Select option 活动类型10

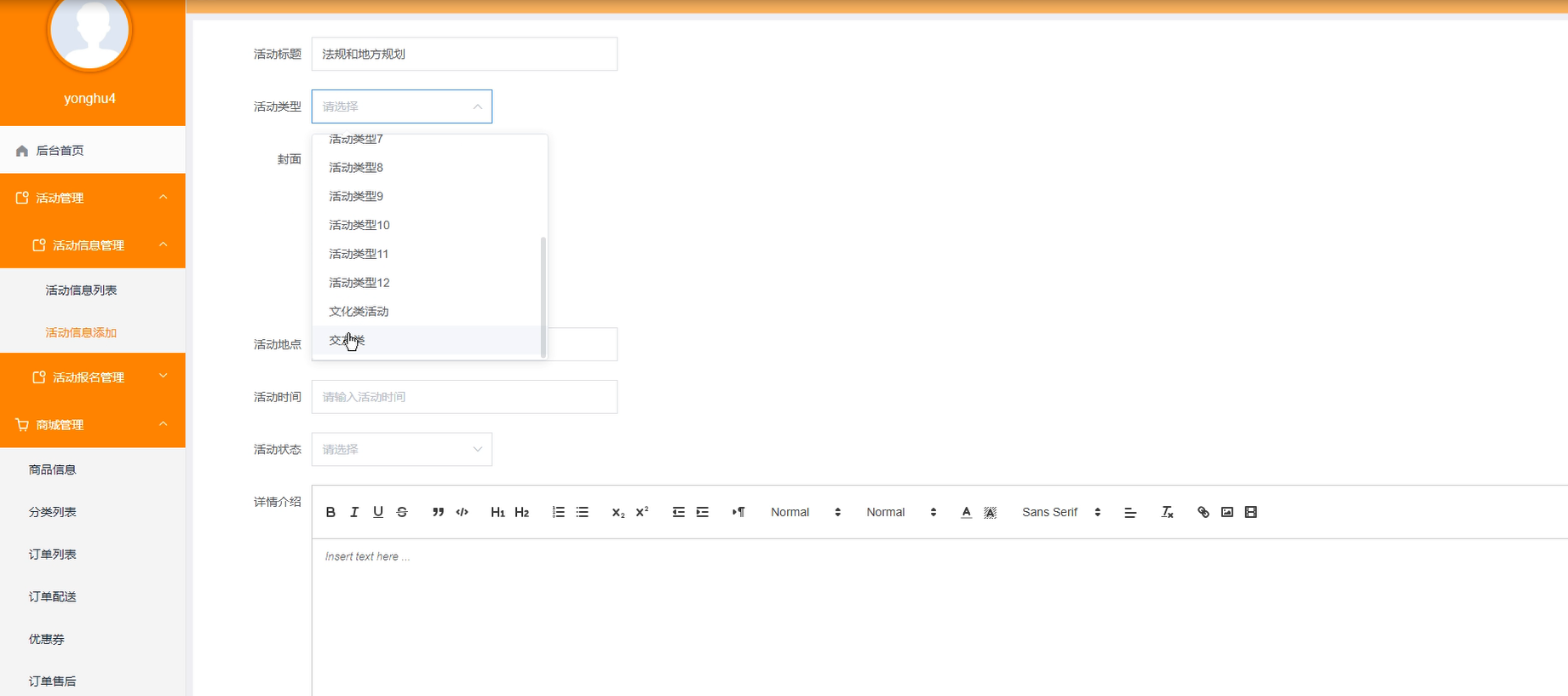tap(427, 225)
